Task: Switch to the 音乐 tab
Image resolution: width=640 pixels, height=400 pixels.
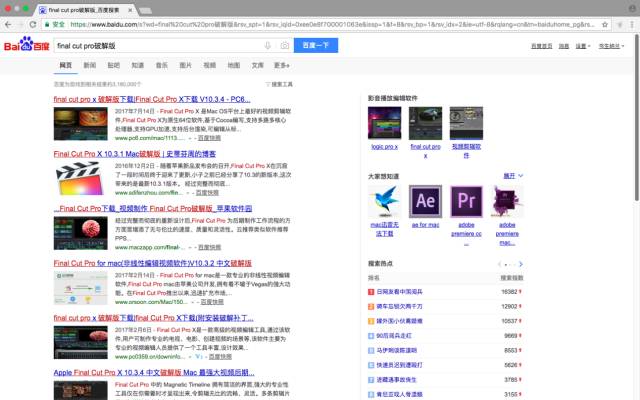Action: pyautogui.click(x=162, y=65)
